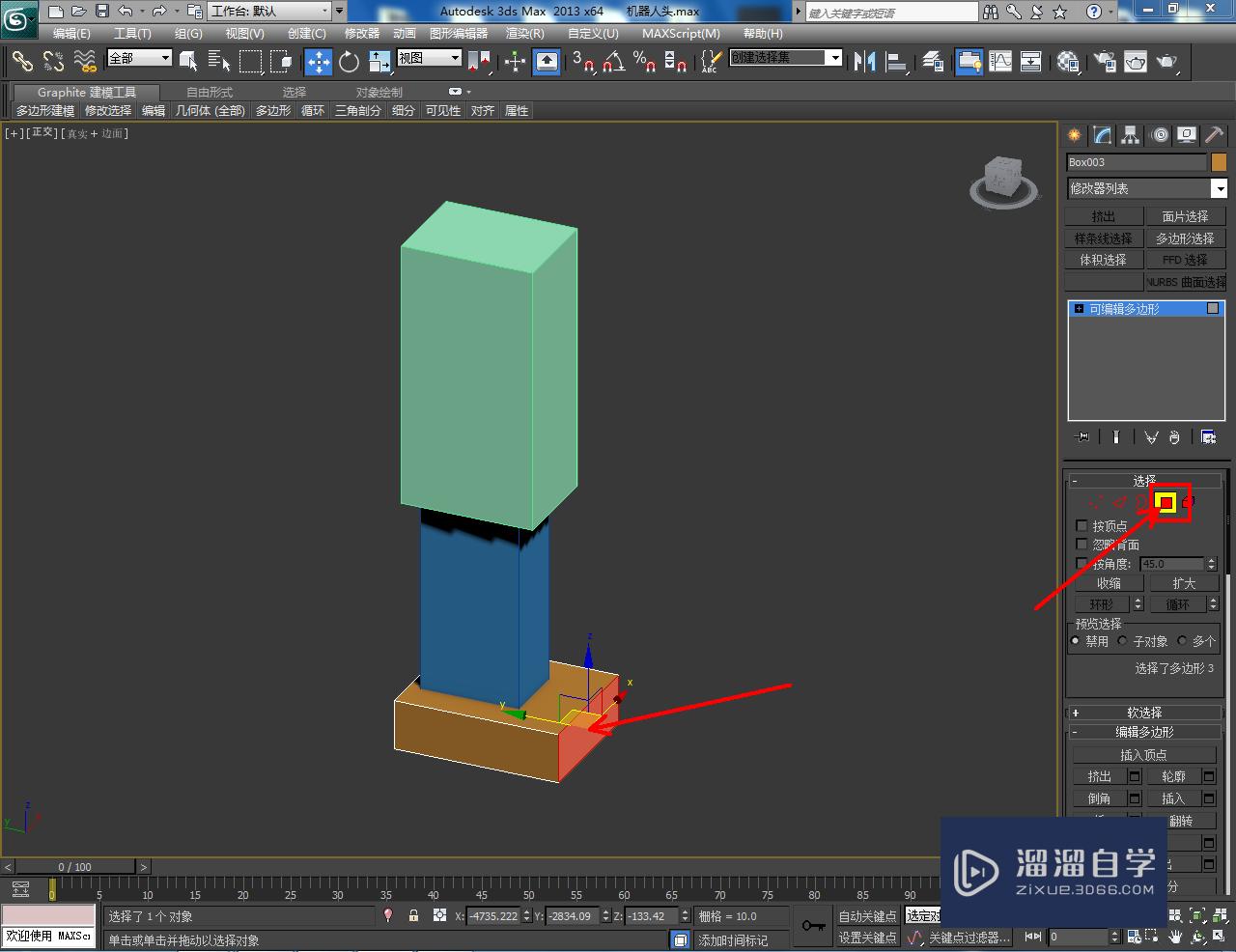Toggle Window/Crossing selection mode
The image size is (1236, 952).
[x=281, y=61]
